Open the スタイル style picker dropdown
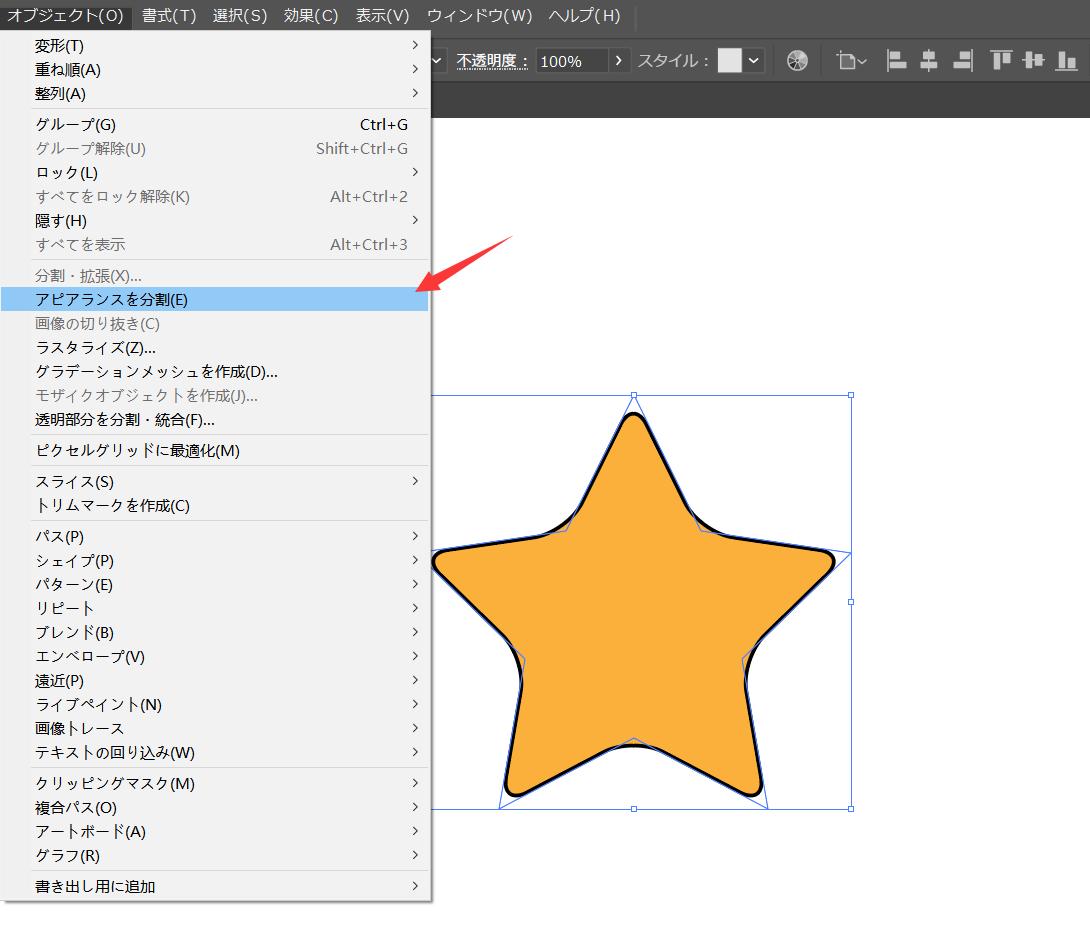 pyautogui.click(x=754, y=61)
